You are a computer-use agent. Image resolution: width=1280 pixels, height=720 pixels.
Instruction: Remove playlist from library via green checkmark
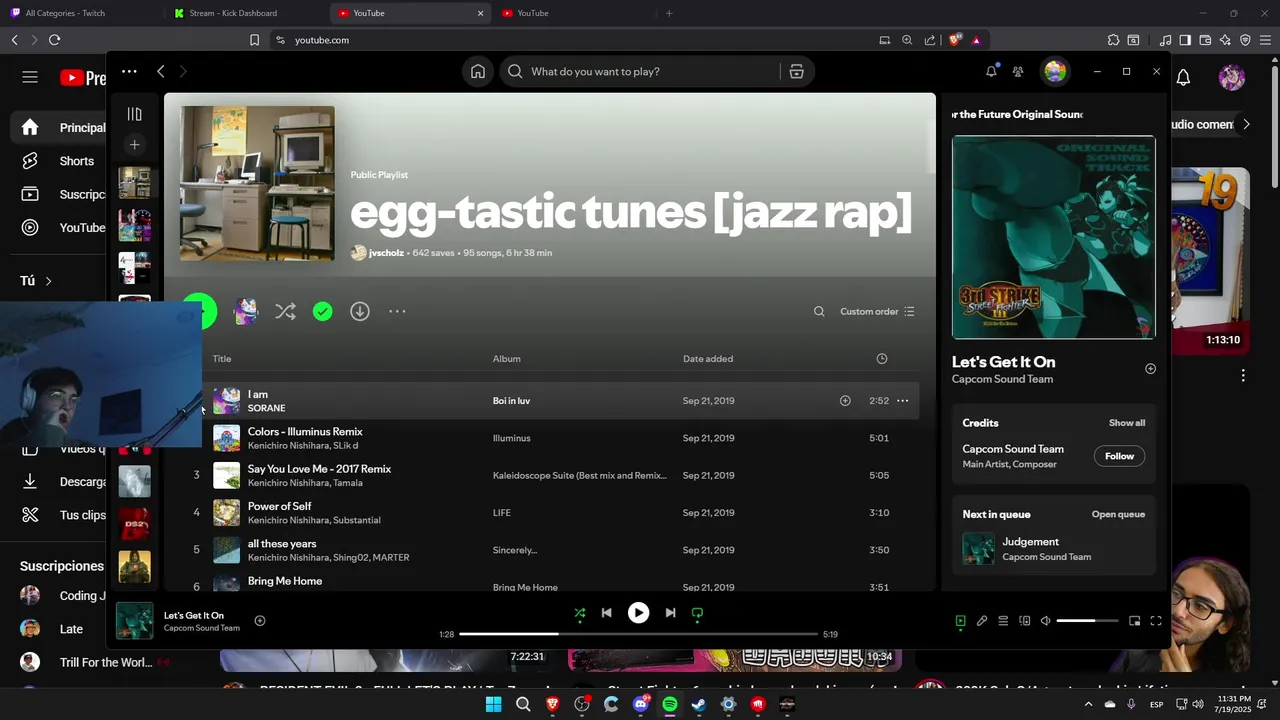click(x=322, y=311)
